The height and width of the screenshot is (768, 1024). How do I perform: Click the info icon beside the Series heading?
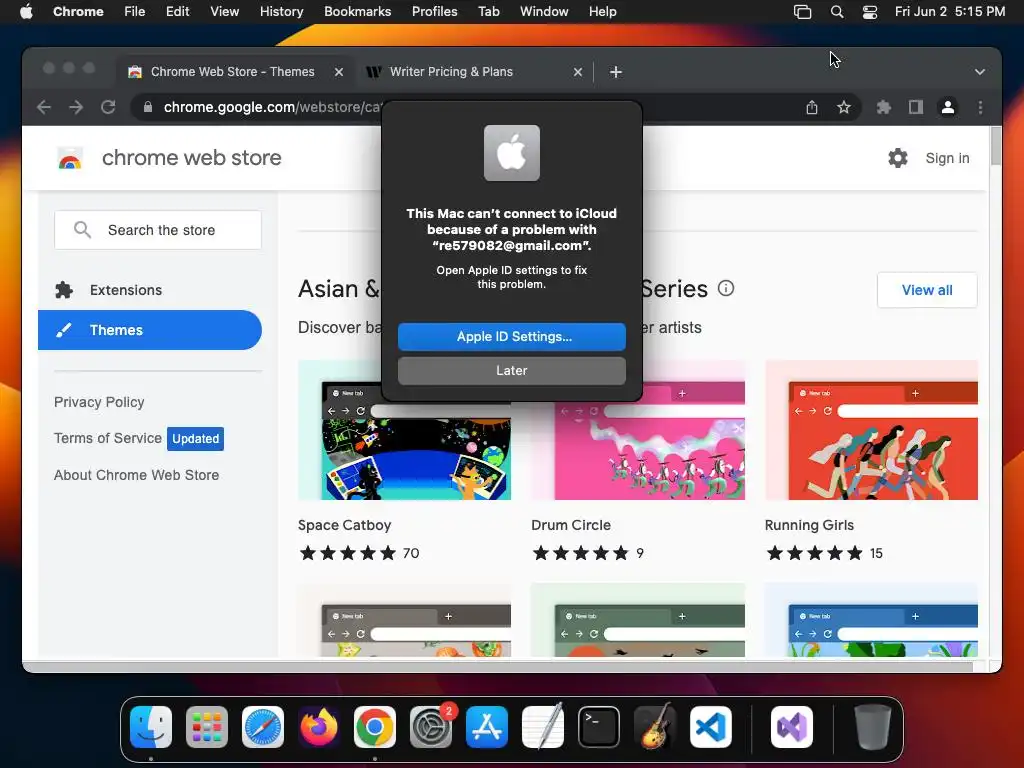coord(726,288)
